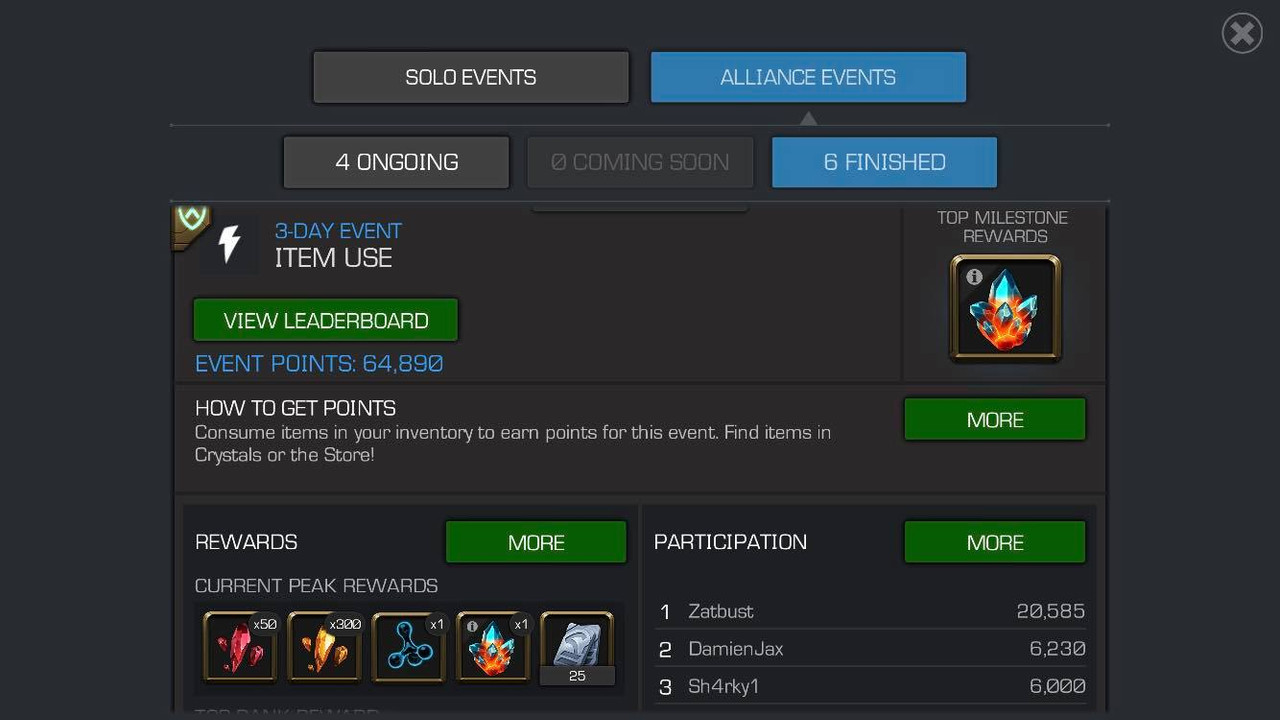Tap the info icon on milestone crystal

click(974, 277)
